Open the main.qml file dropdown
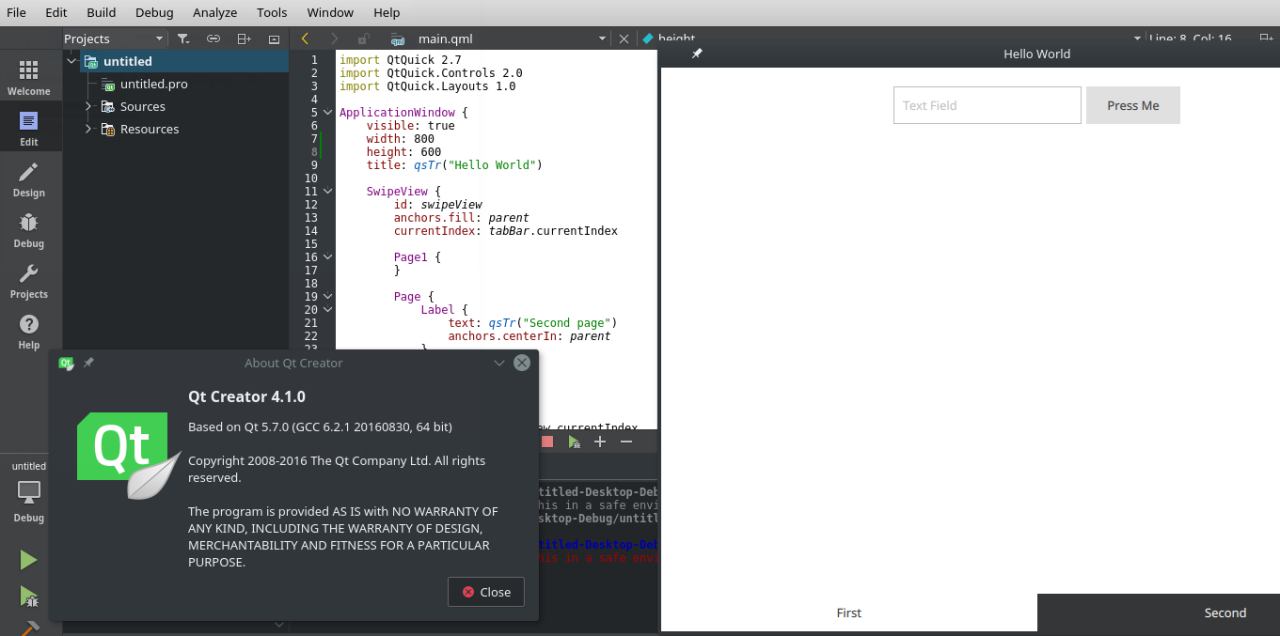The width and height of the screenshot is (1280, 636). click(x=602, y=39)
